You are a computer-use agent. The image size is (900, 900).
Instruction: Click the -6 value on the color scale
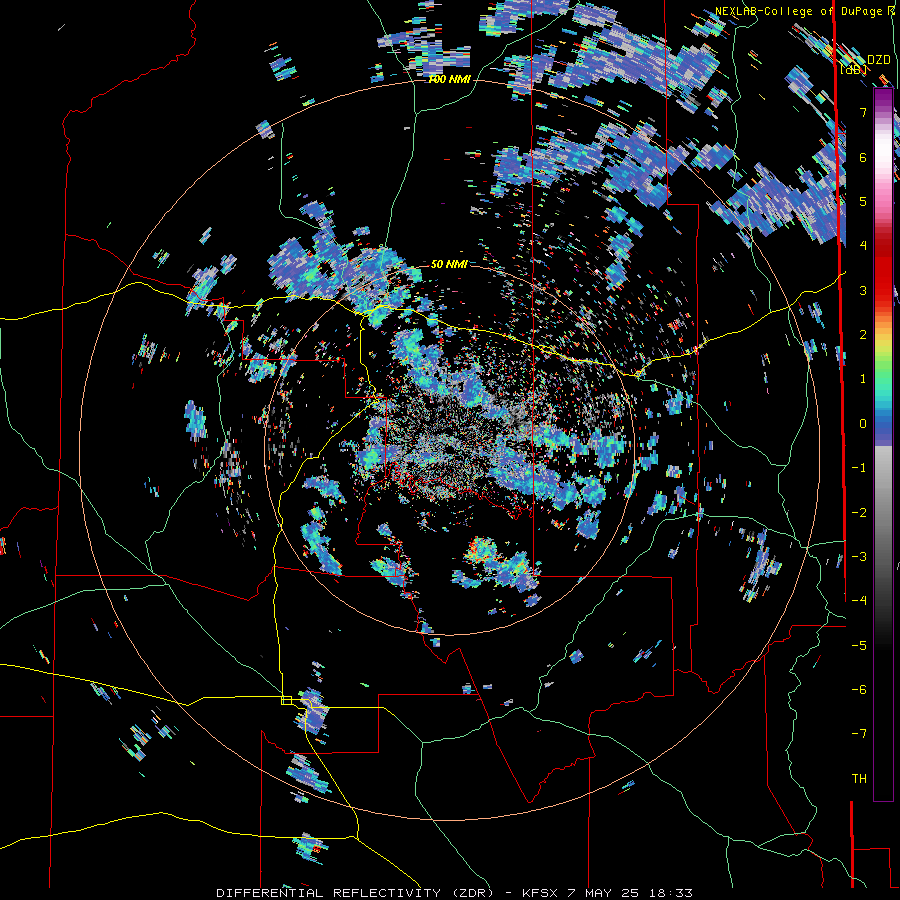859,690
